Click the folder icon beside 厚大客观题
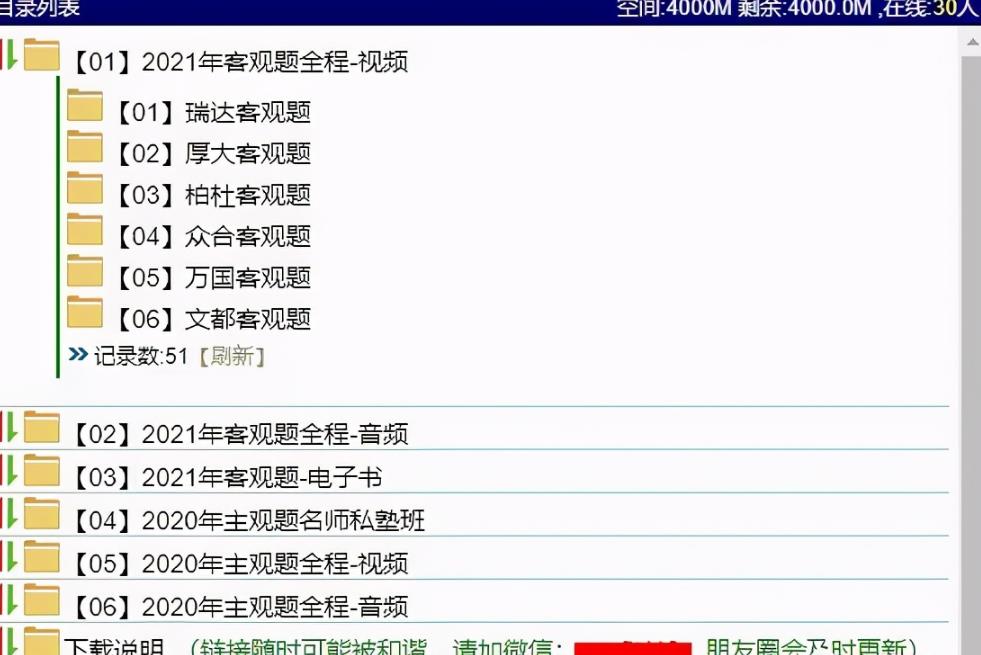 (85, 146)
